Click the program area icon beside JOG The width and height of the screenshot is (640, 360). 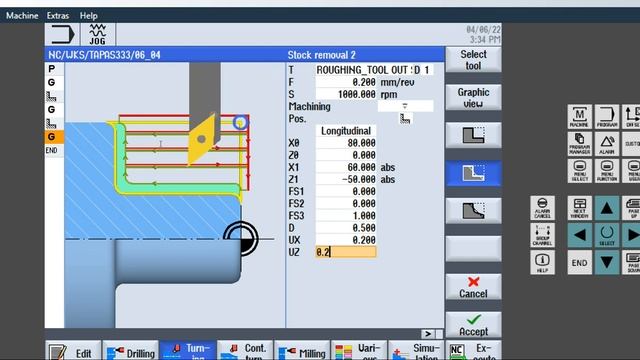point(62,34)
